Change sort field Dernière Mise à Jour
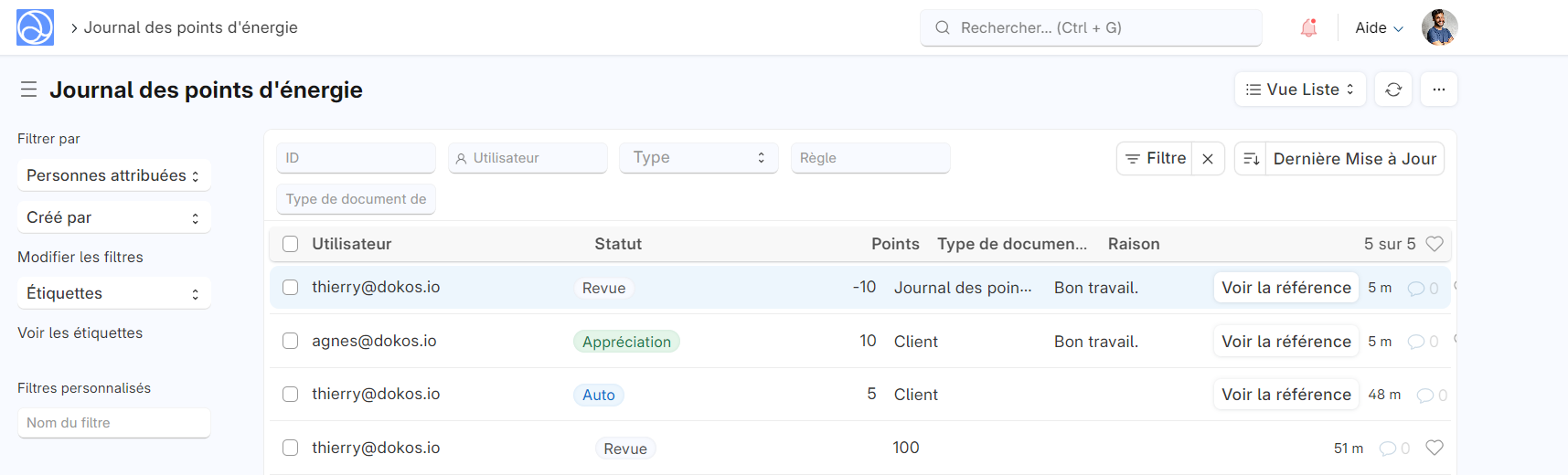Viewport: 1568px width, 475px height. pyautogui.click(x=1355, y=159)
